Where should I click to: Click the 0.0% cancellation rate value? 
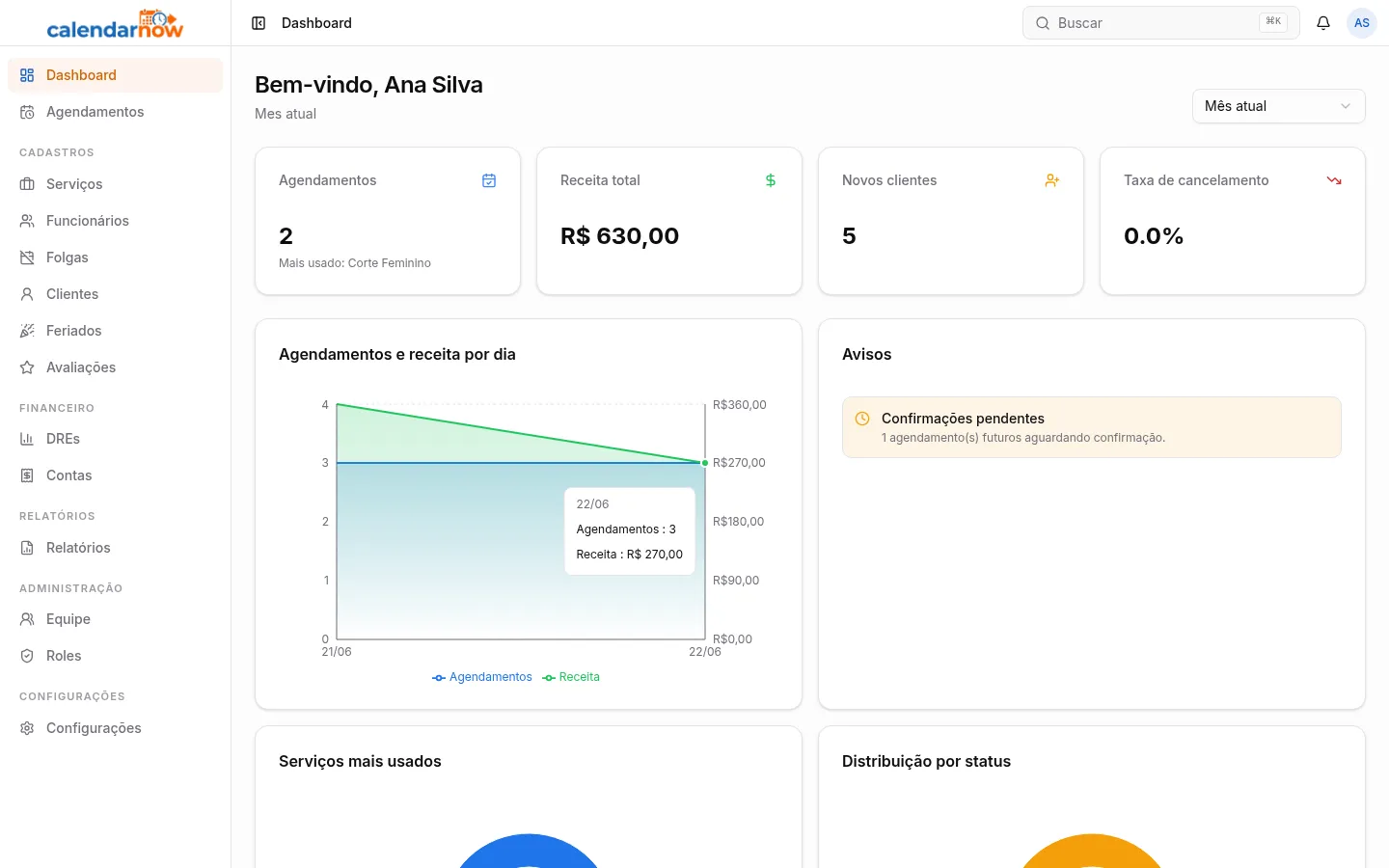[1154, 236]
